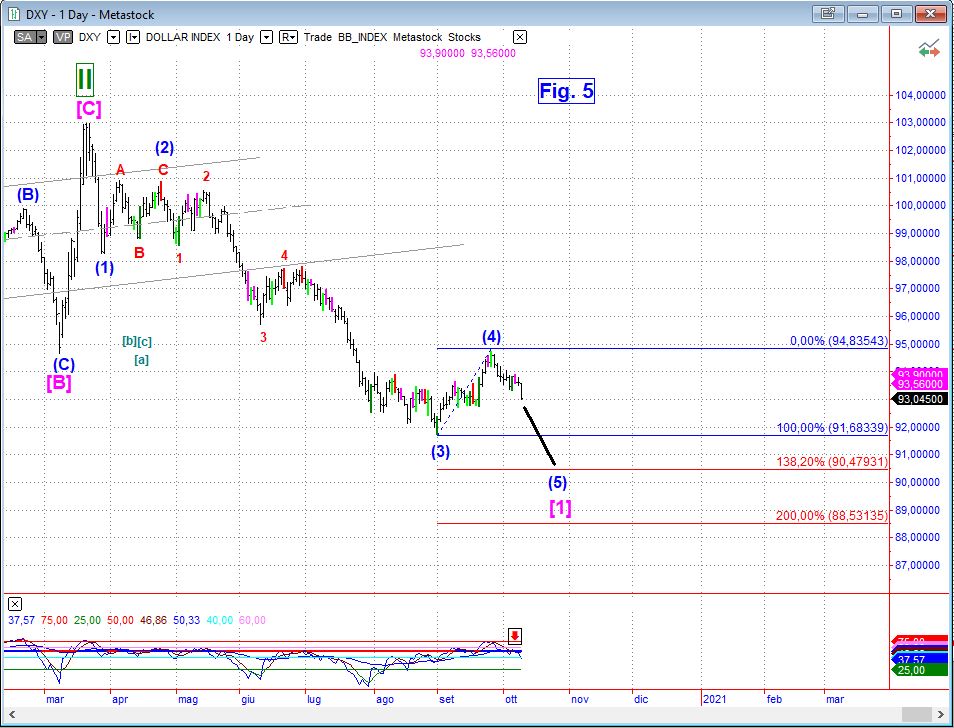Viewport: 954px width, 728px height.
Task: Toggle the SA button in chart header
Action: pos(27,37)
